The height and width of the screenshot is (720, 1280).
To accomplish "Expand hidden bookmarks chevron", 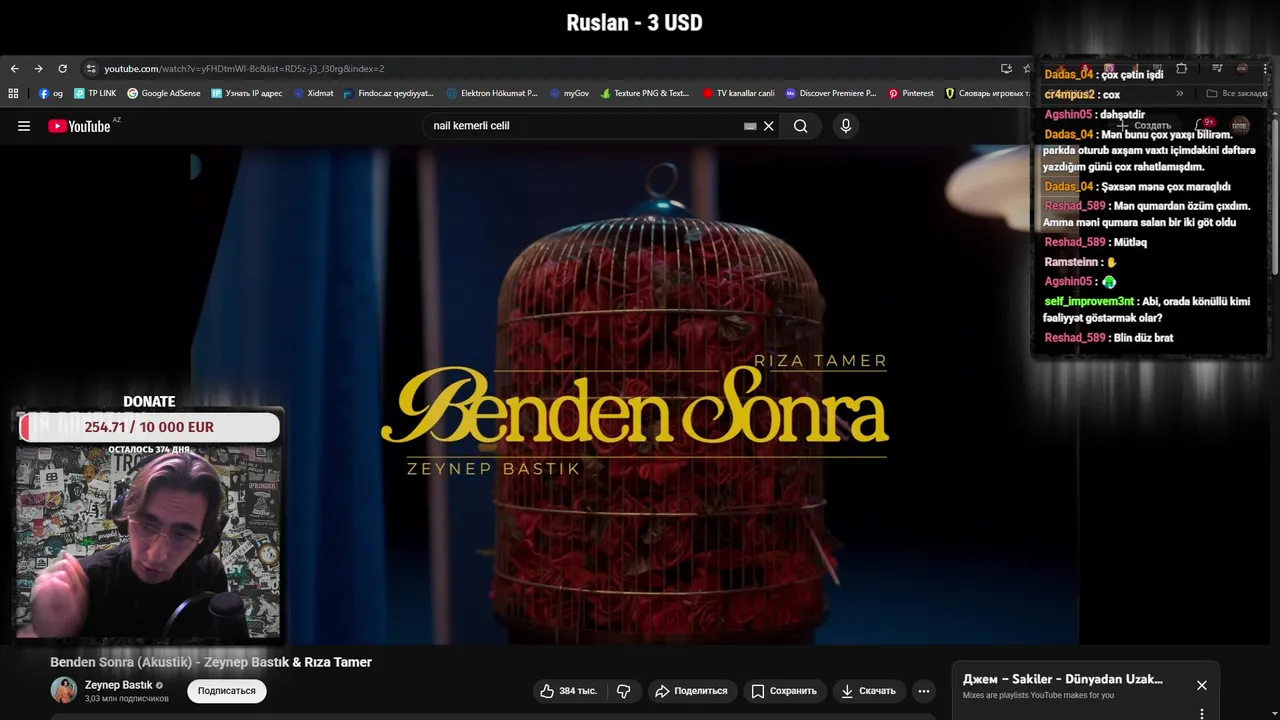I will point(1180,93).
